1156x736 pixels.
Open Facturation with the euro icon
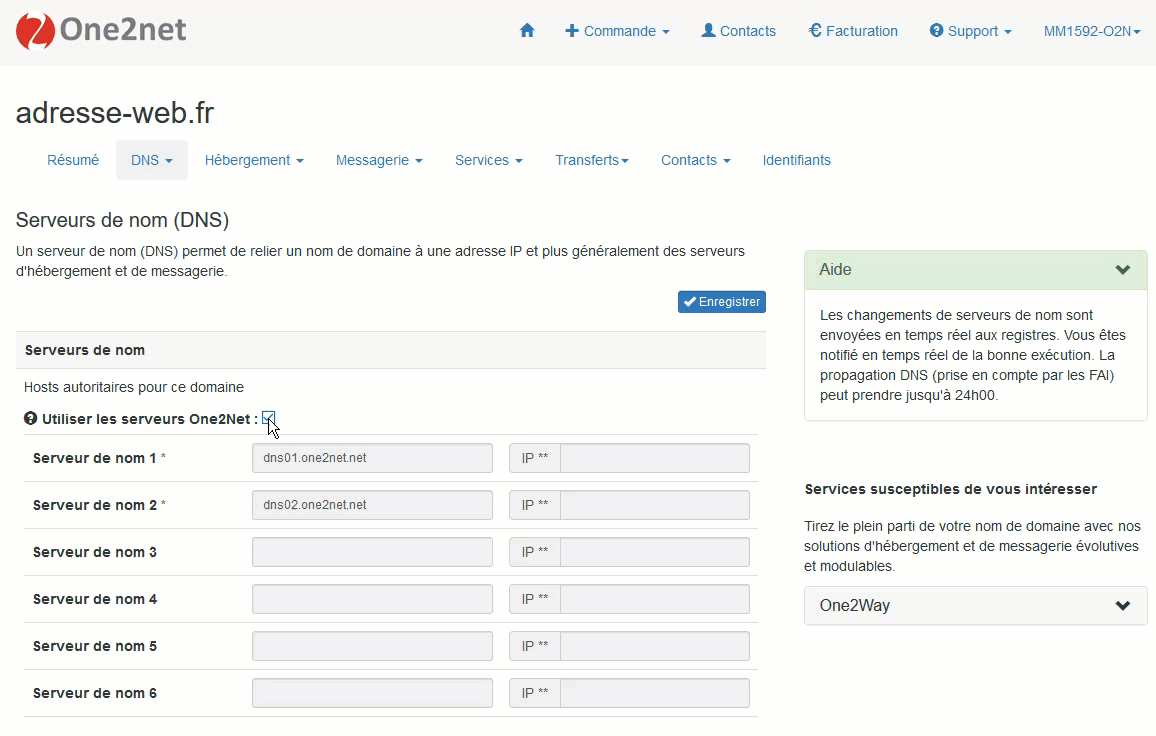pos(853,31)
